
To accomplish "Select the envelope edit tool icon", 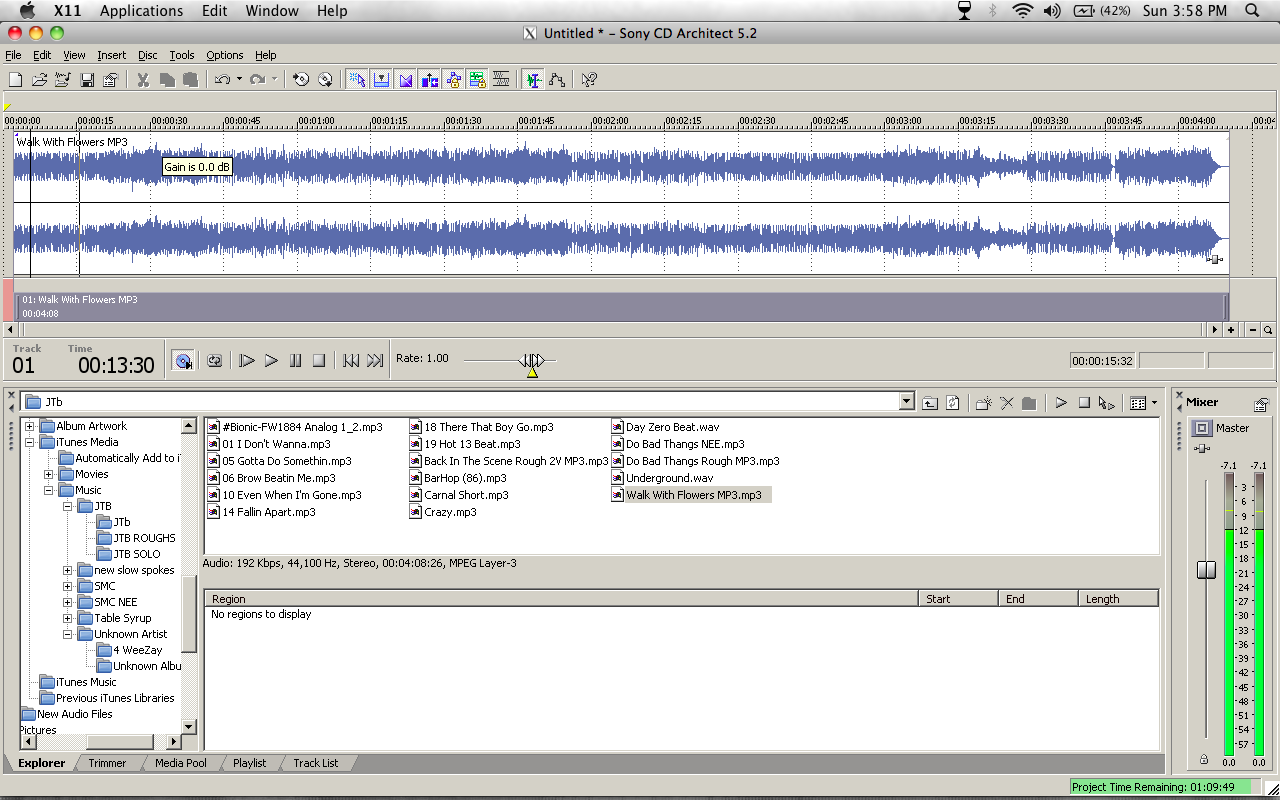I will coord(557,80).
